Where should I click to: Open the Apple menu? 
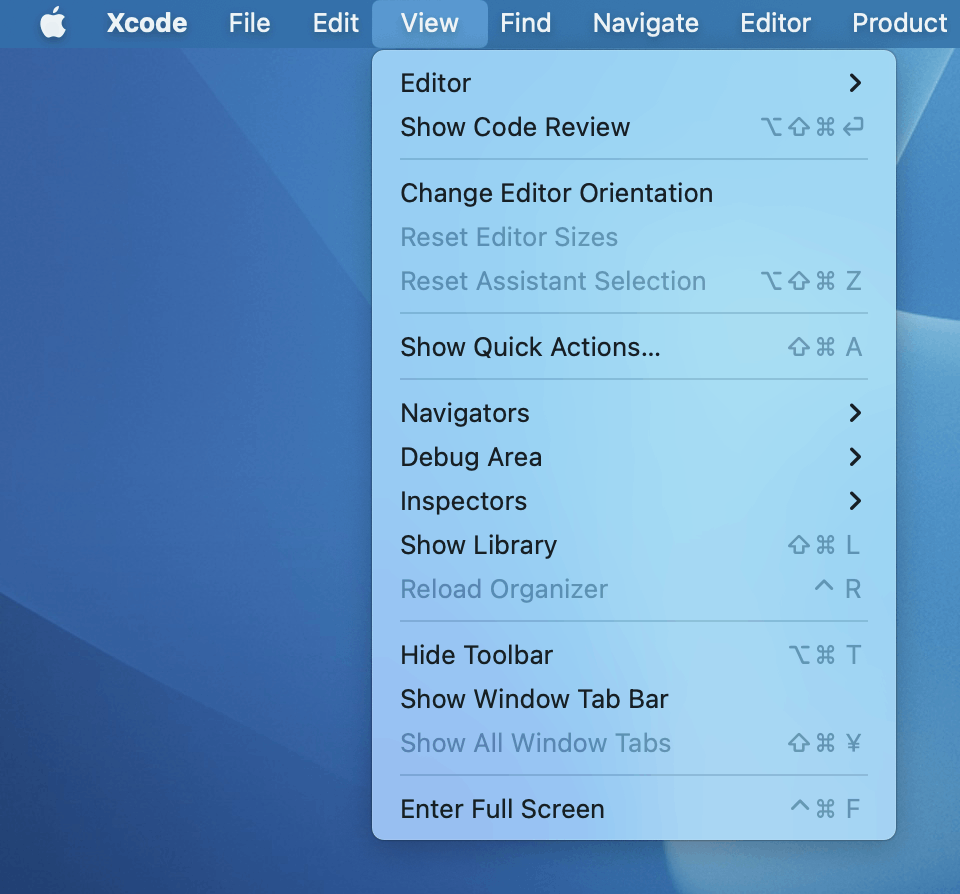tap(53, 23)
